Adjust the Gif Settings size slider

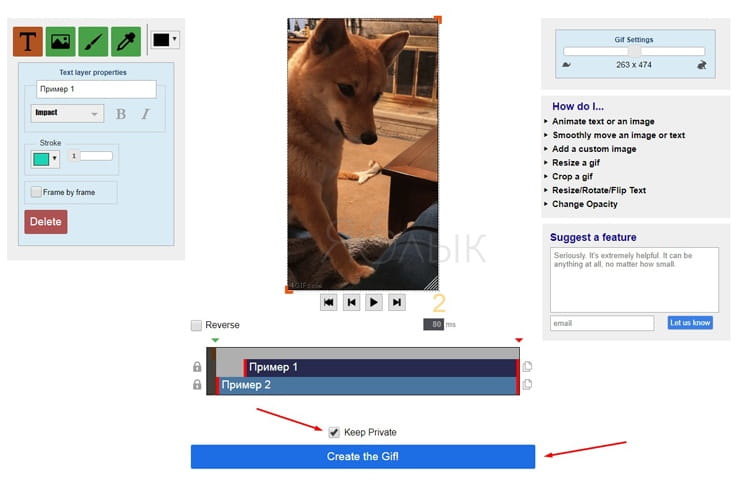(634, 51)
